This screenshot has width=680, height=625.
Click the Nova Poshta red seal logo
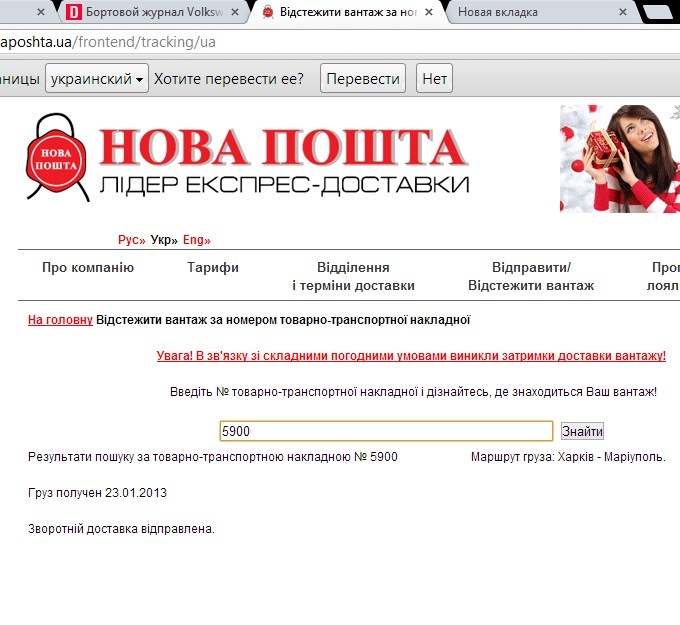(57, 157)
